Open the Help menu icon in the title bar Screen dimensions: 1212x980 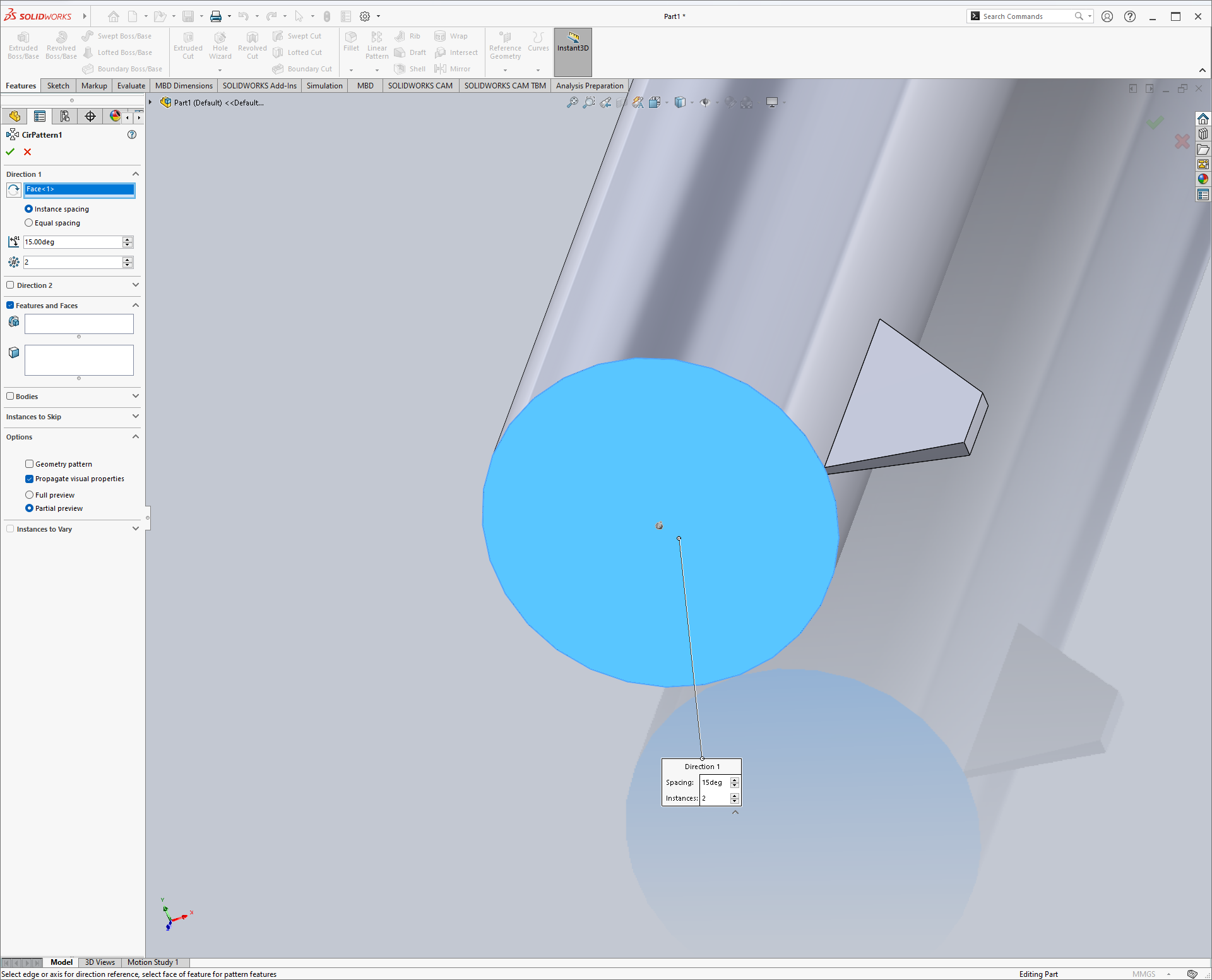1130,16
